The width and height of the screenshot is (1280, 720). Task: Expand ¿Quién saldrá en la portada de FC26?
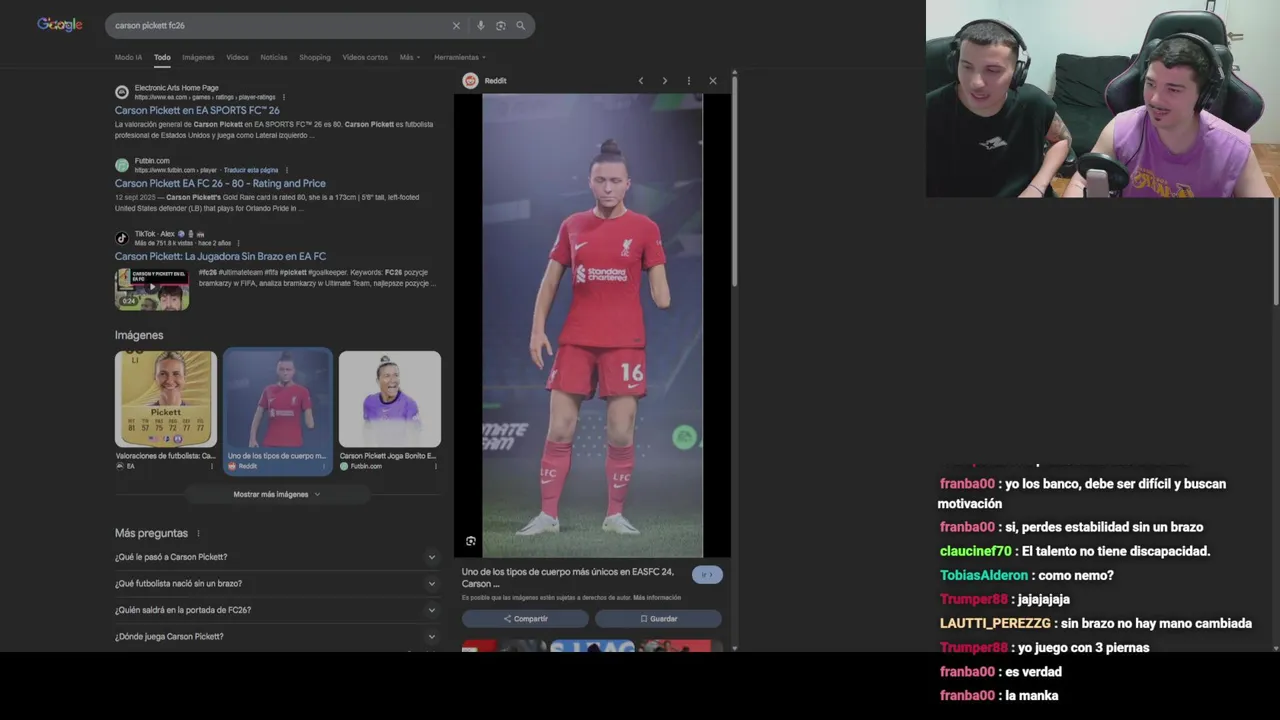pos(277,610)
